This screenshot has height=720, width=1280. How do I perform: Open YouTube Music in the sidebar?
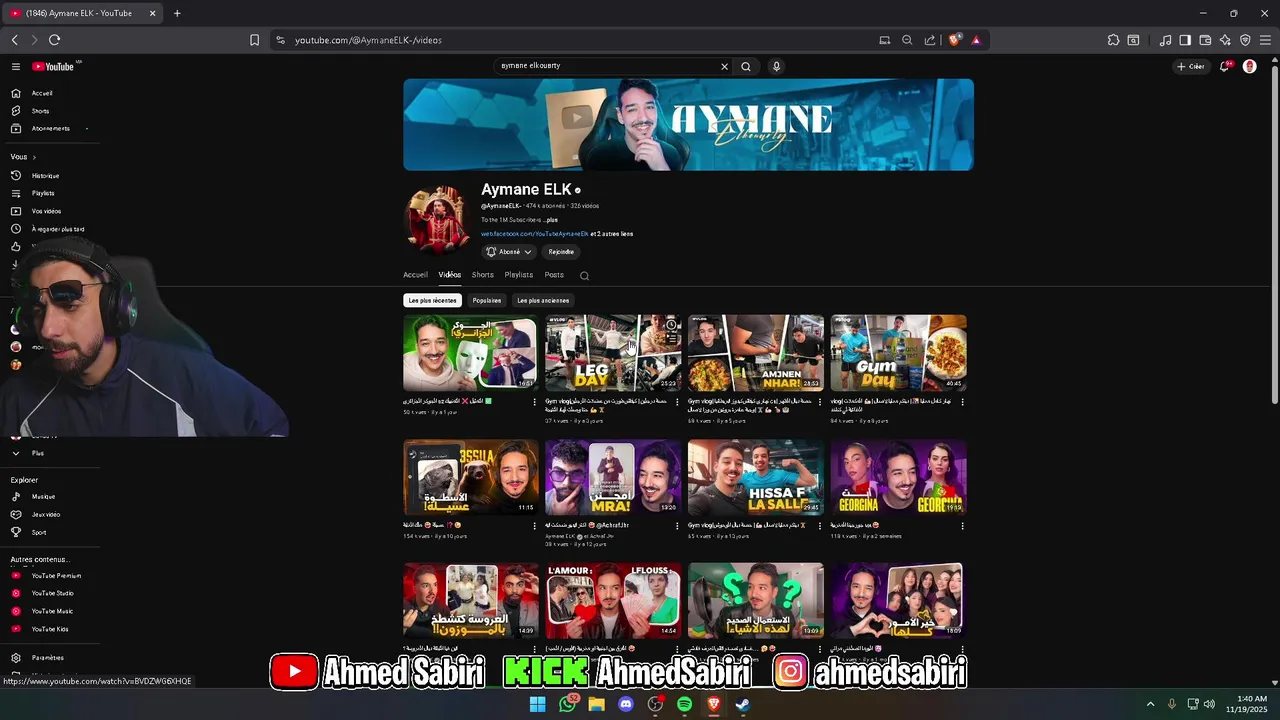tap(52, 611)
